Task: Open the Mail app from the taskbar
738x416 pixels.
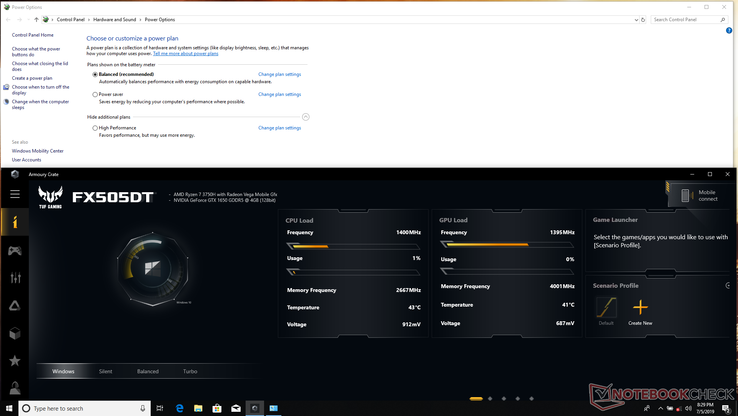Action: tap(236, 408)
